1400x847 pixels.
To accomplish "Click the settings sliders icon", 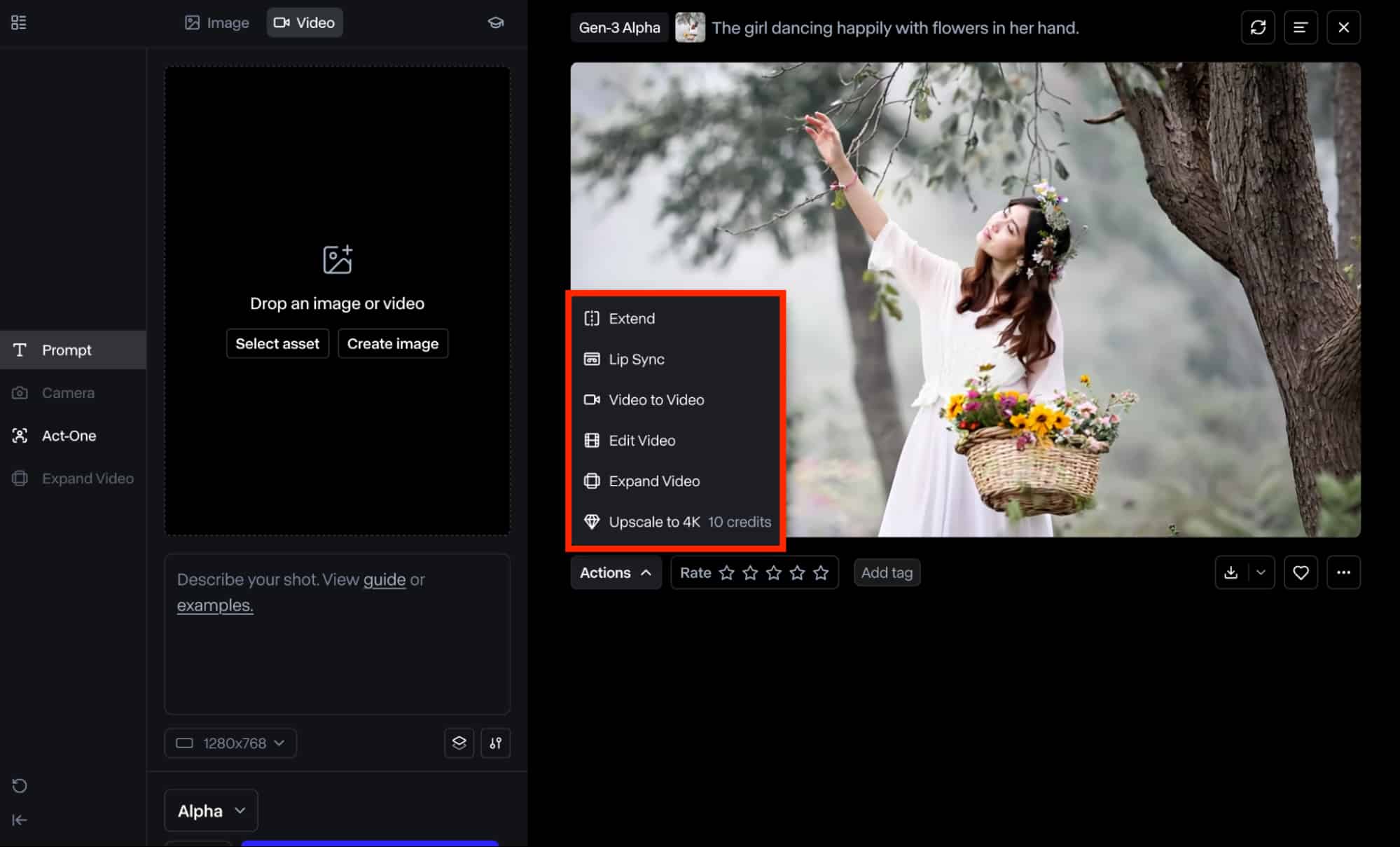I will (495, 743).
